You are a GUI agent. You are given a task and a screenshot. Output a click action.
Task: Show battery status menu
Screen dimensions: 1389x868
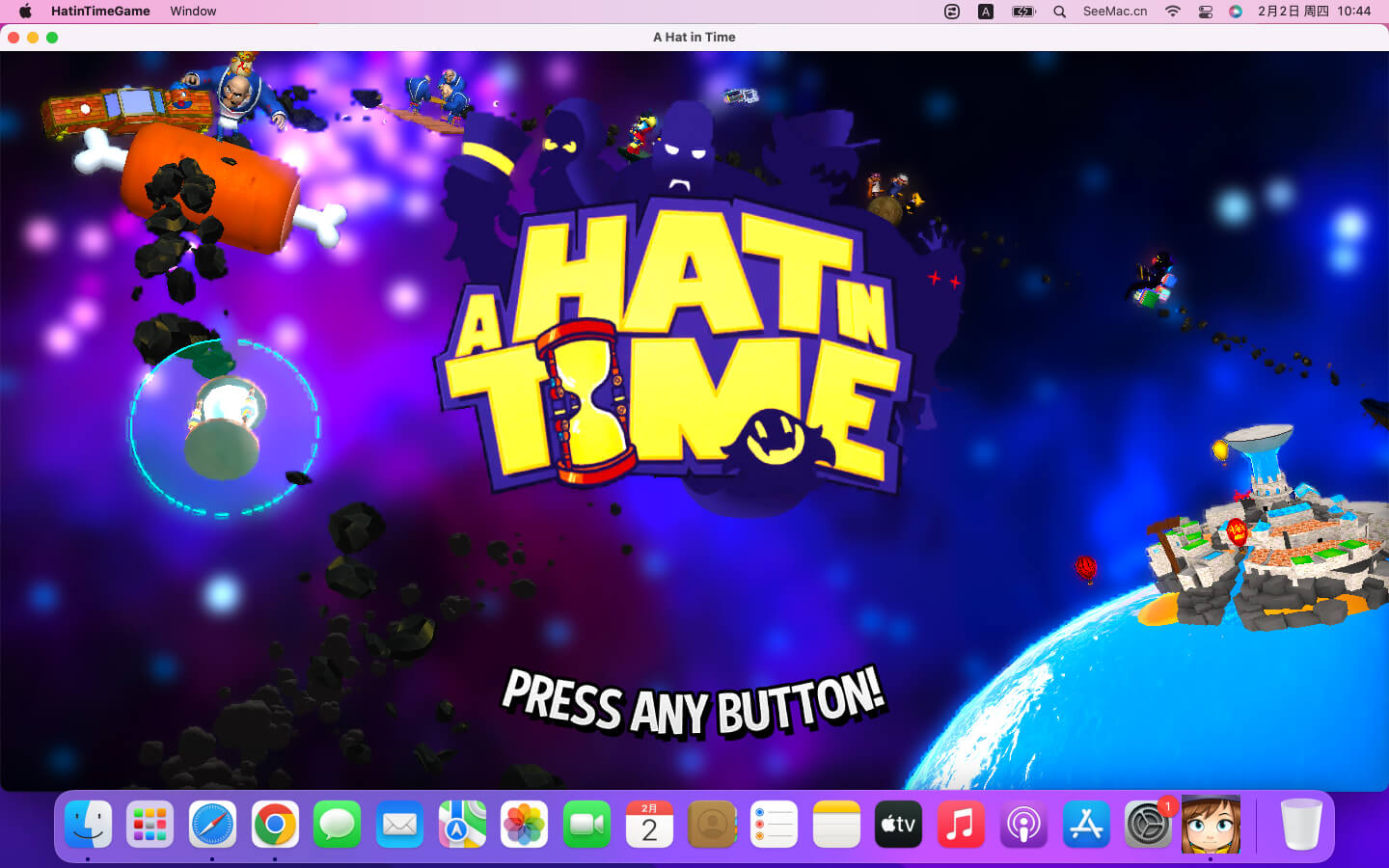pos(1022,12)
